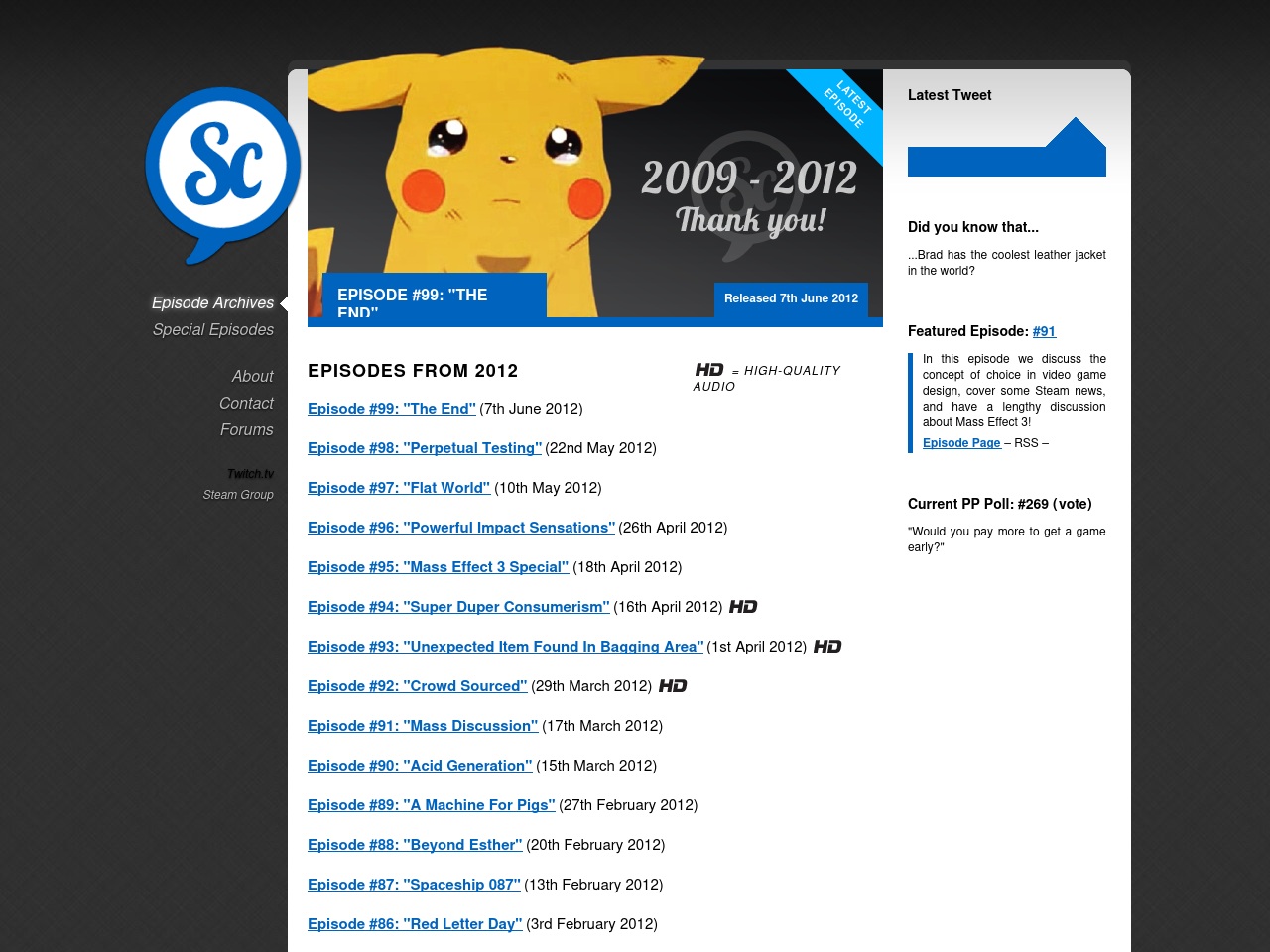Open Episode #93 "Unexpected Item Found In Bagging Area"
Image resolution: width=1270 pixels, height=952 pixels.
click(x=505, y=647)
